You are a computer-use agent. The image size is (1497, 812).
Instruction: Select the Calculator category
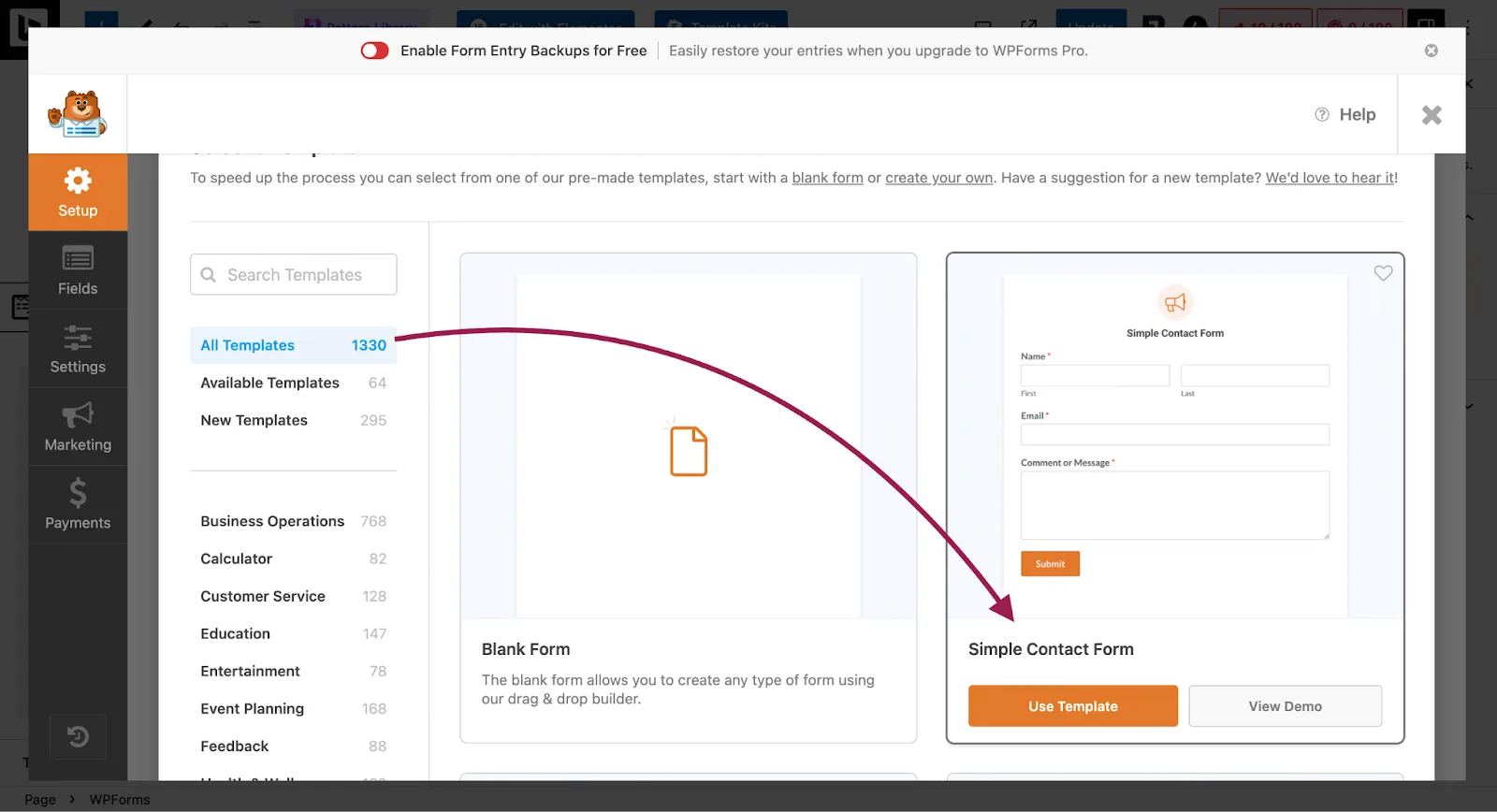point(294,558)
